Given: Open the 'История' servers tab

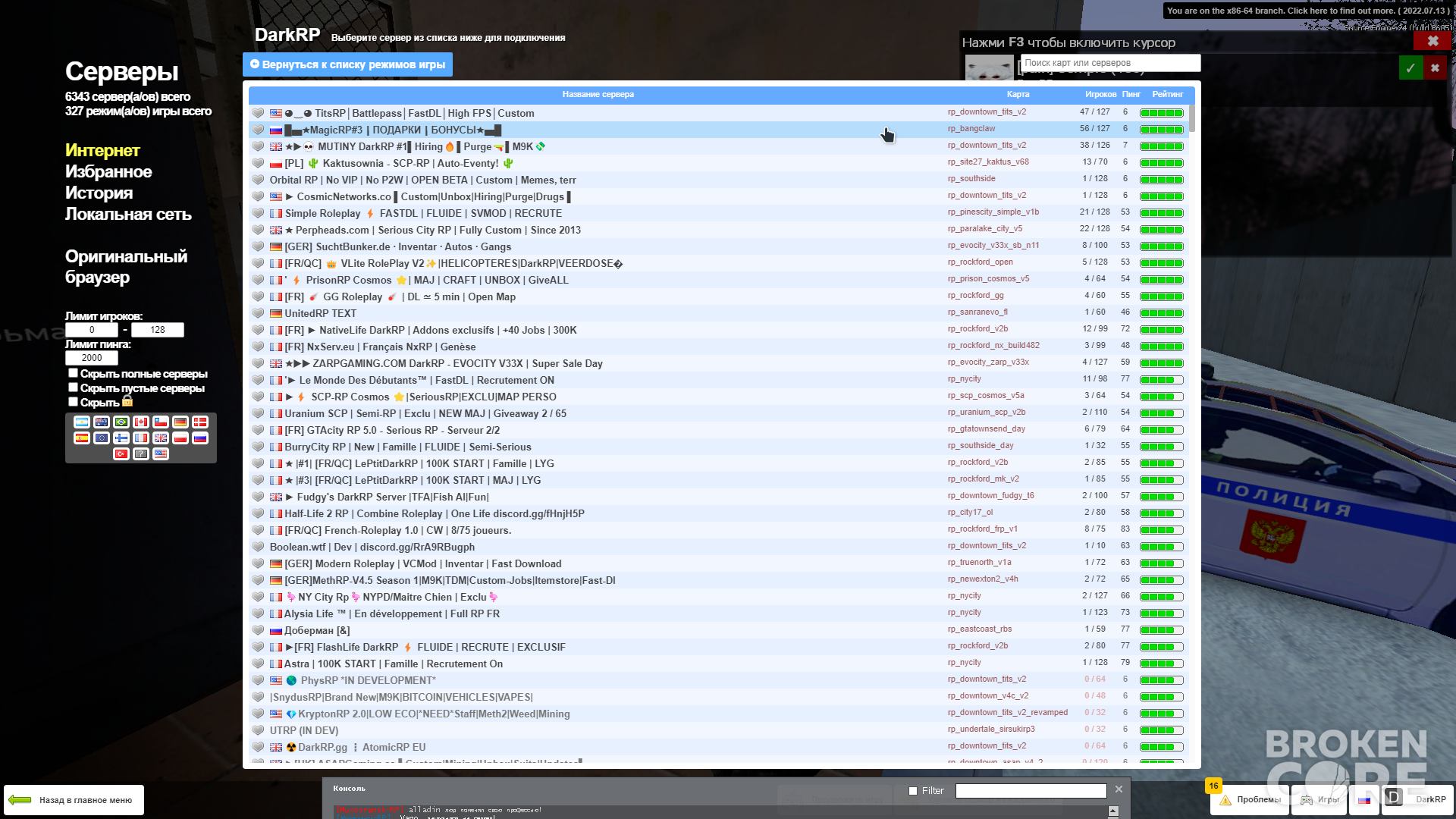Looking at the screenshot, I should 99,193.
